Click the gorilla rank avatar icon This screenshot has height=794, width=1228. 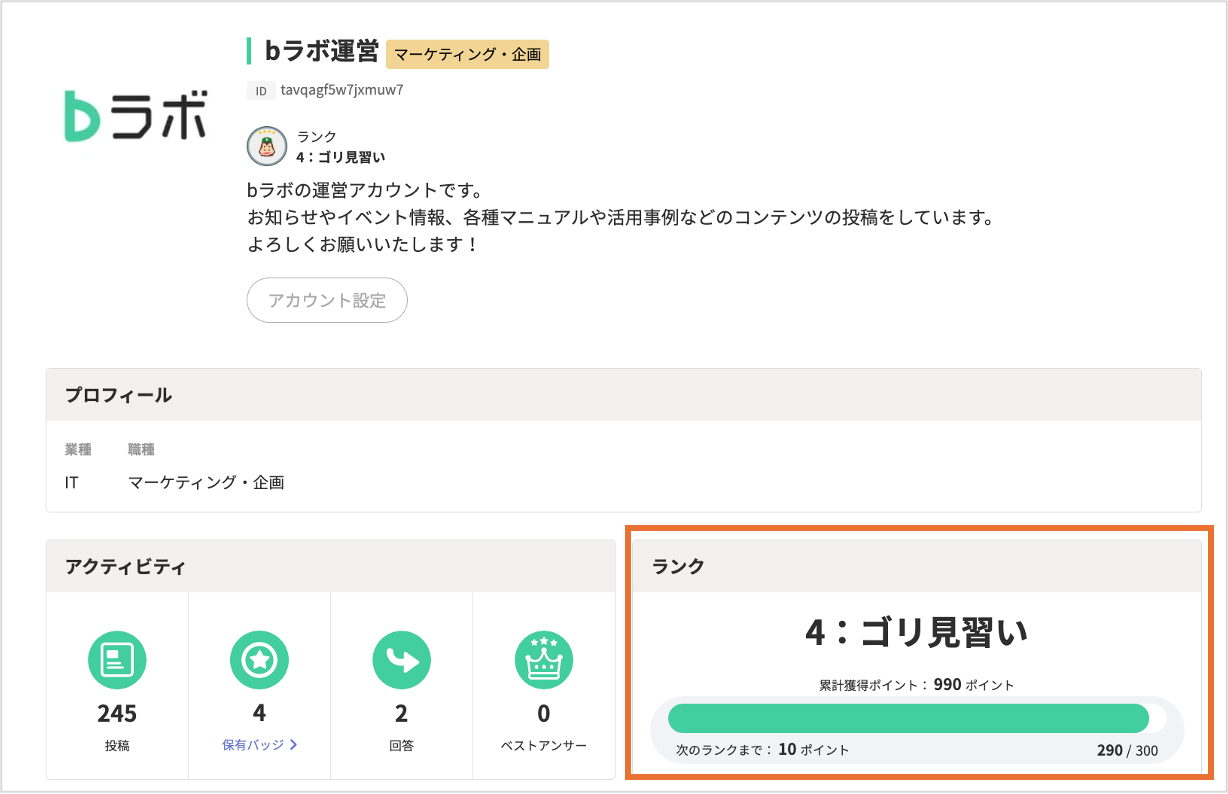click(267, 146)
